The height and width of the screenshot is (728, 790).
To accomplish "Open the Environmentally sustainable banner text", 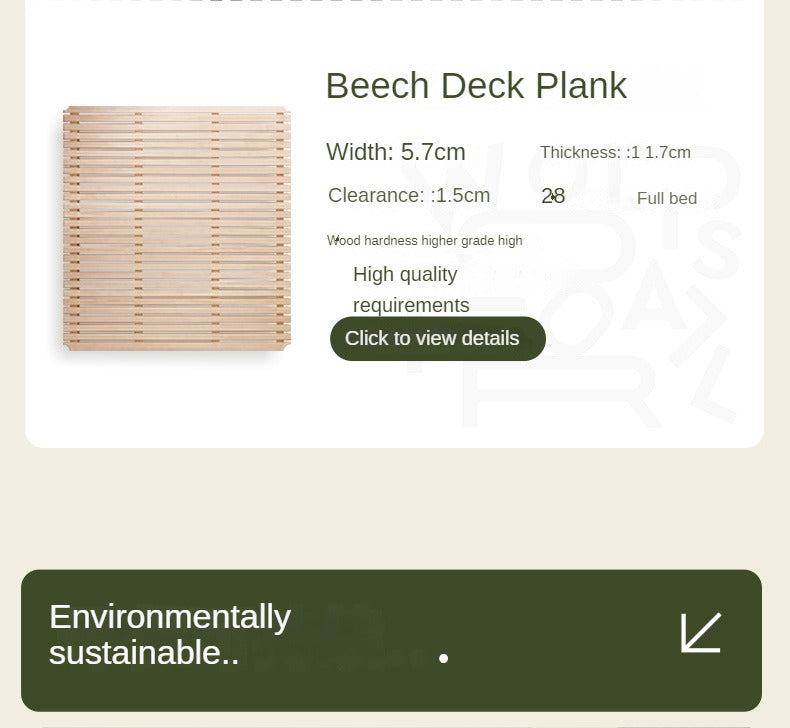I will tap(170, 634).
